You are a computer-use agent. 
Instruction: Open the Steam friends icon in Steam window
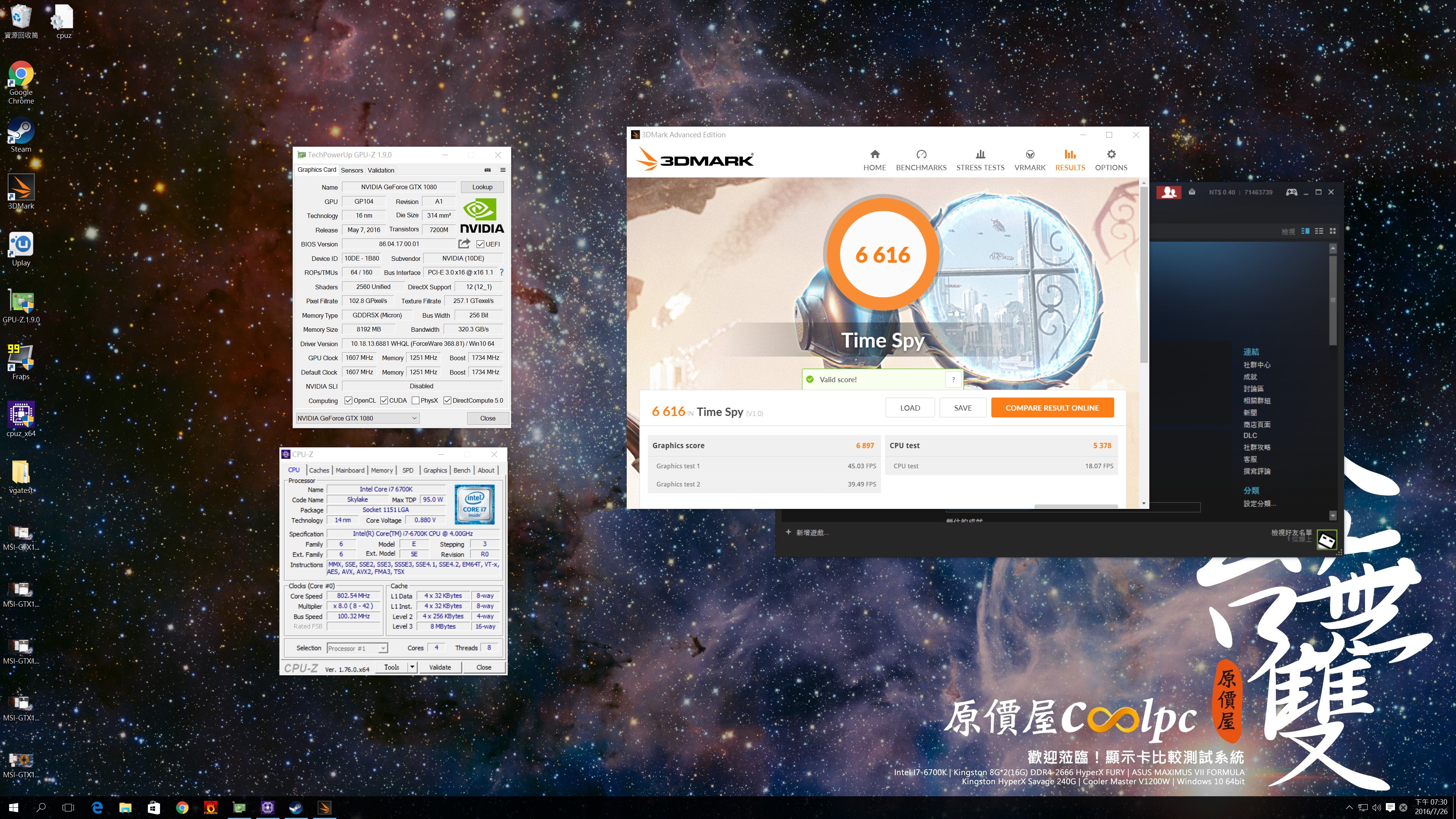[x=1169, y=192]
